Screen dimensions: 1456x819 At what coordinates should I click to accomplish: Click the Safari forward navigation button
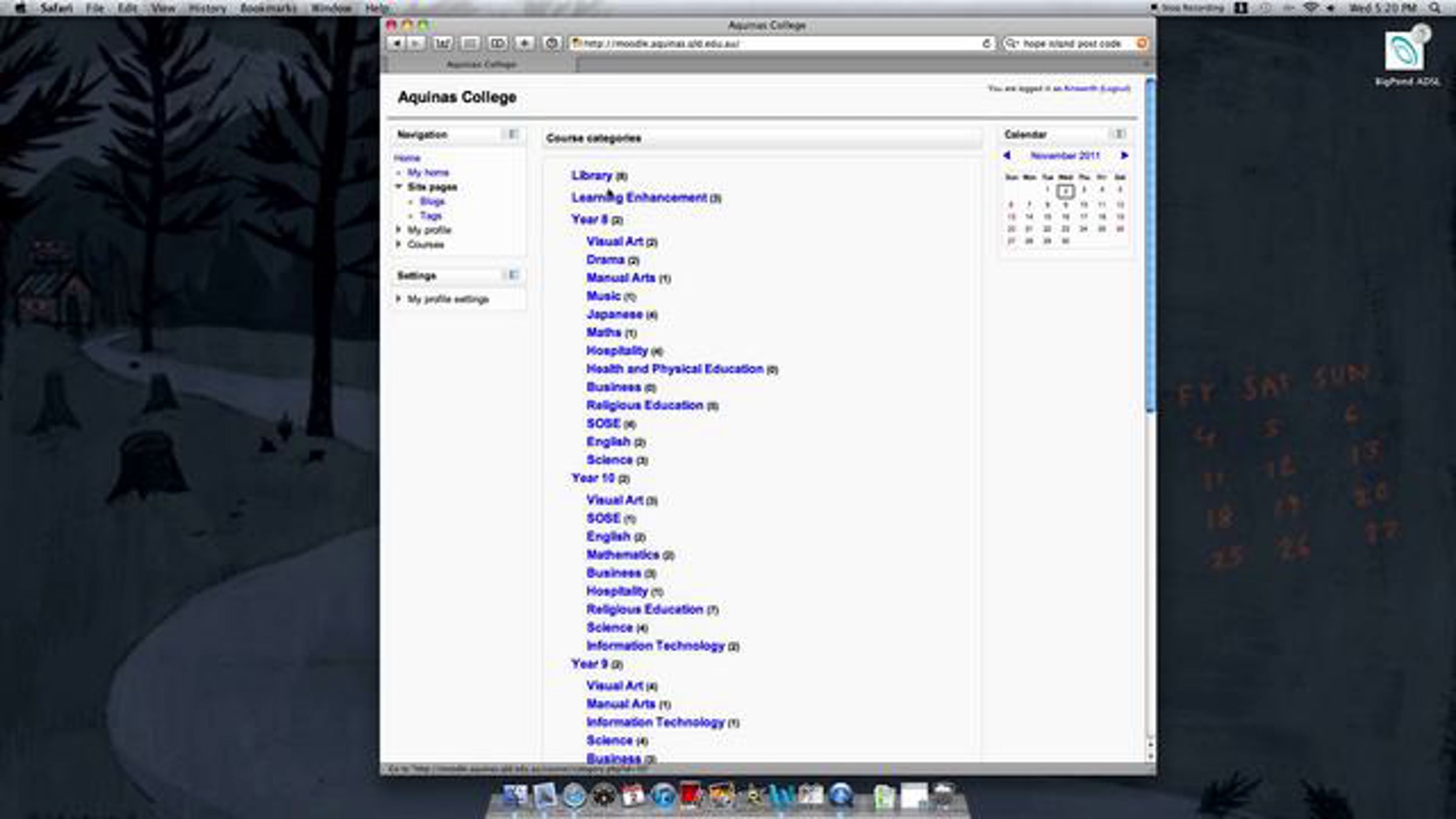click(416, 43)
